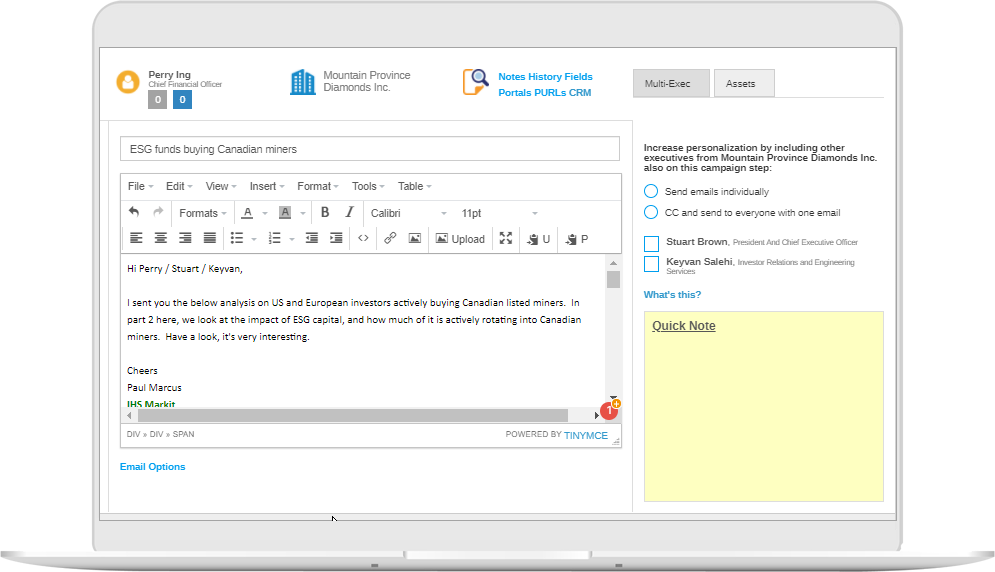Click the U paste toolbar button
995x572 pixels.
click(x=538, y=239)
